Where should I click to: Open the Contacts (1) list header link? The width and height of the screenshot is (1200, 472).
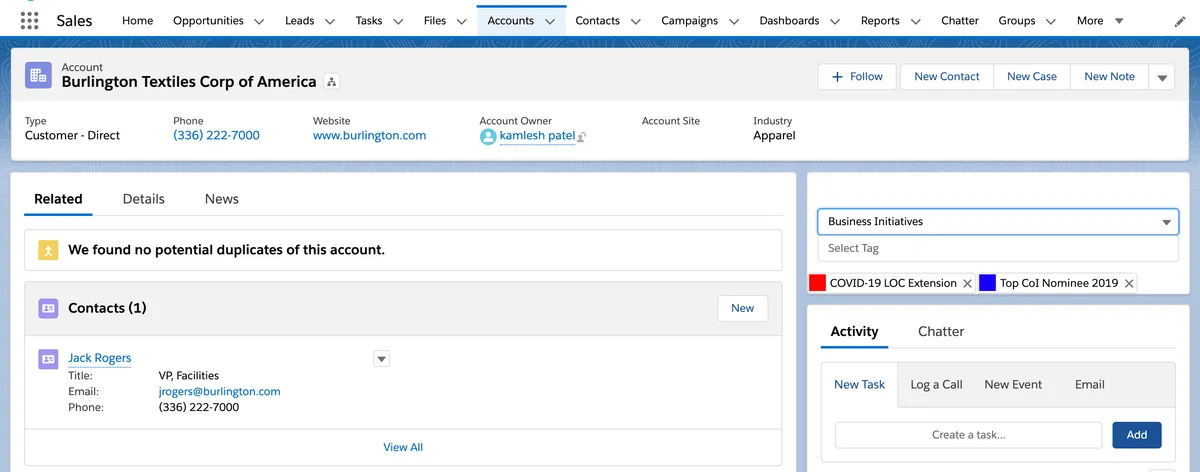point(107,308)
